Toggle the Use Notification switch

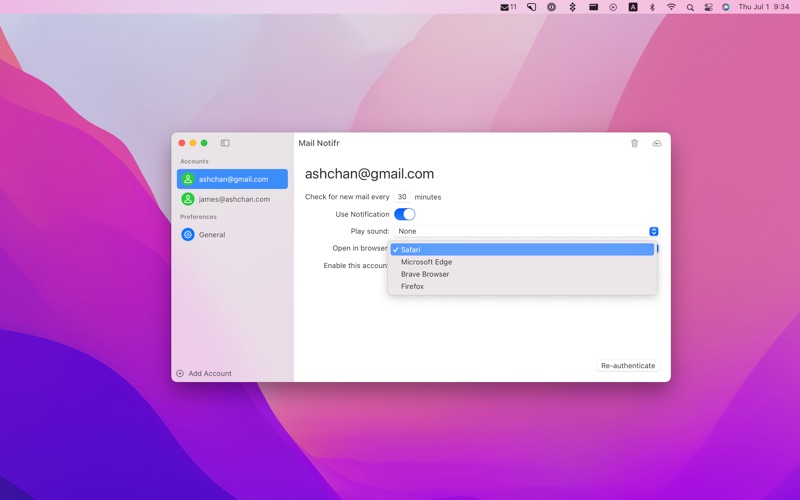point(405,214)
